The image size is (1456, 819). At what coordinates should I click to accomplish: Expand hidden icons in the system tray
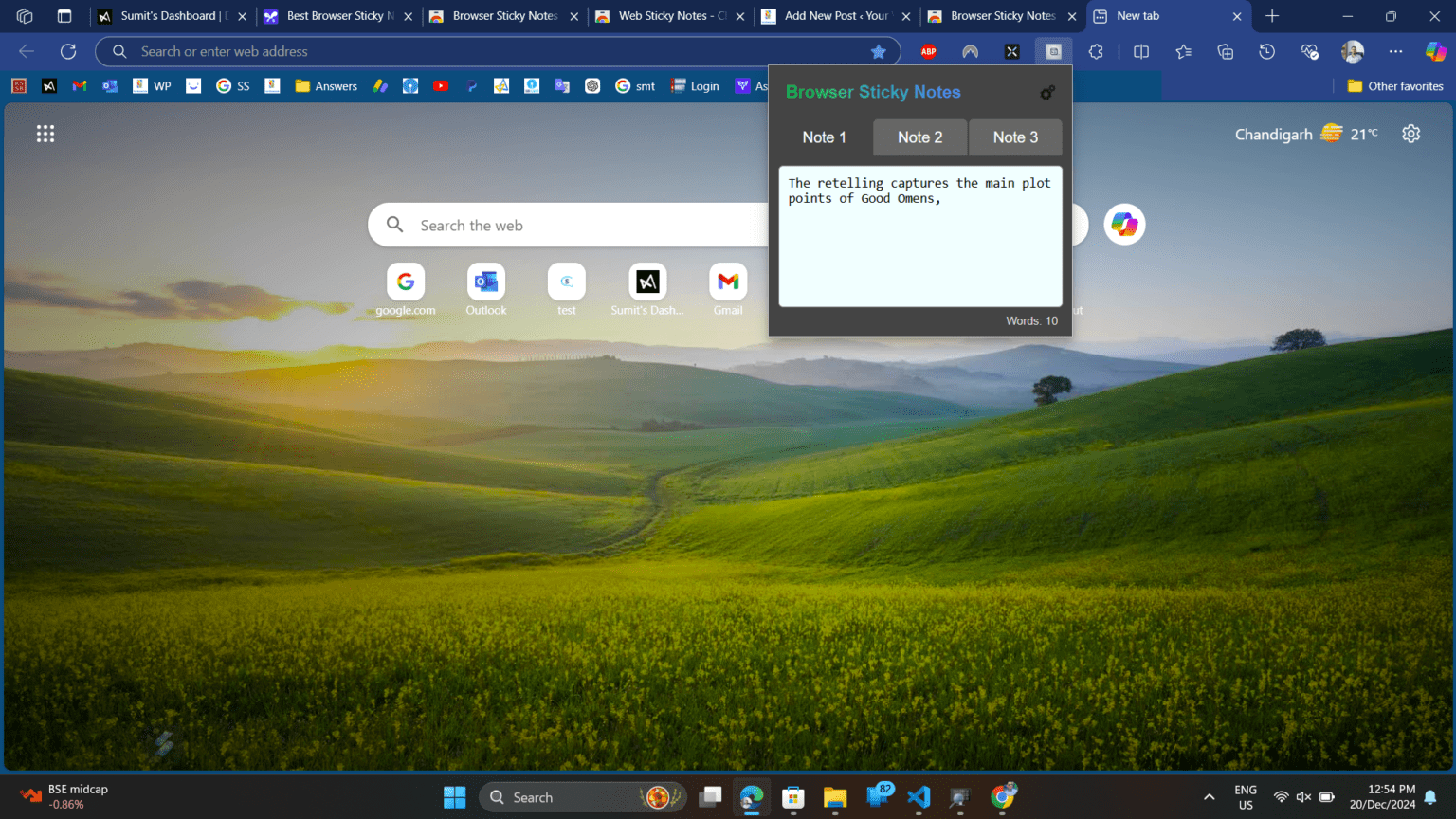pyautogui.click(x=1210, y=797)
